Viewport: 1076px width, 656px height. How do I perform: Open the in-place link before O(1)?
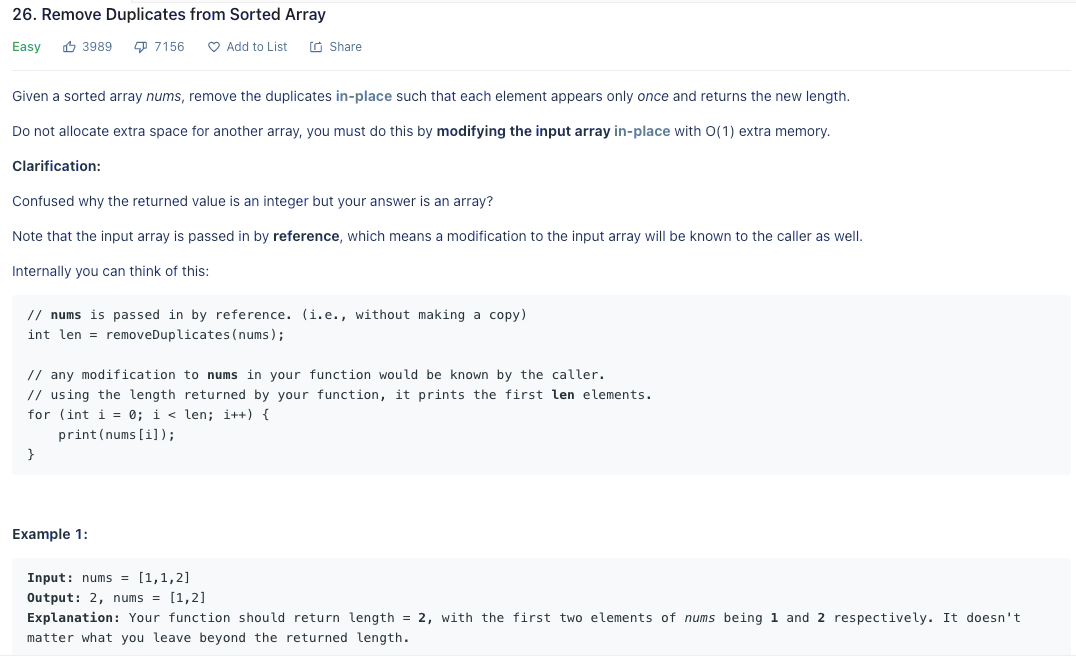click(x=642, y=131)
